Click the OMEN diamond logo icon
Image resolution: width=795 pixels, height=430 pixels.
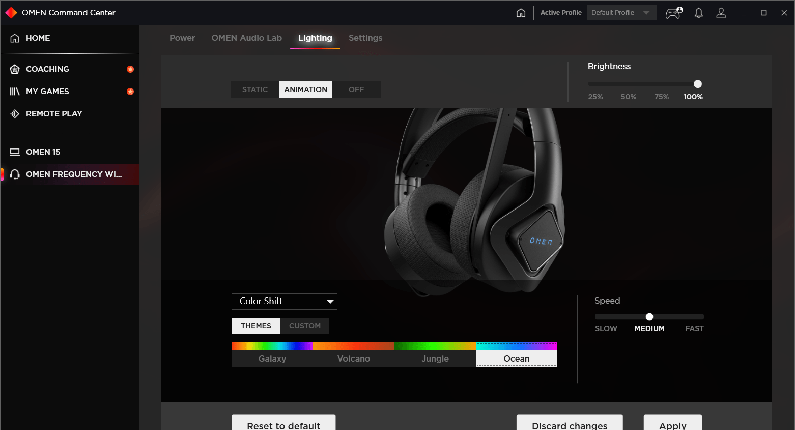pyautogui.click(x=11, y=12)
